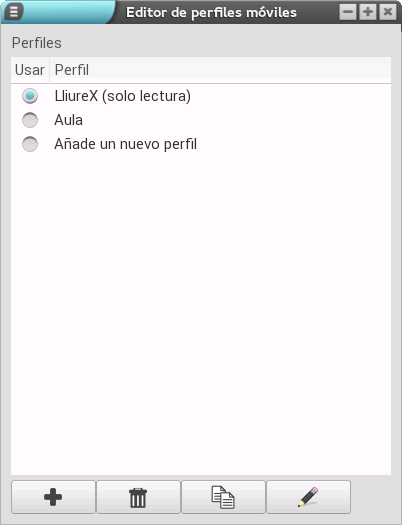Highlight the LliureX (solo lectura) row text
The width and height of the screenshot is (402, 525).
123,96
